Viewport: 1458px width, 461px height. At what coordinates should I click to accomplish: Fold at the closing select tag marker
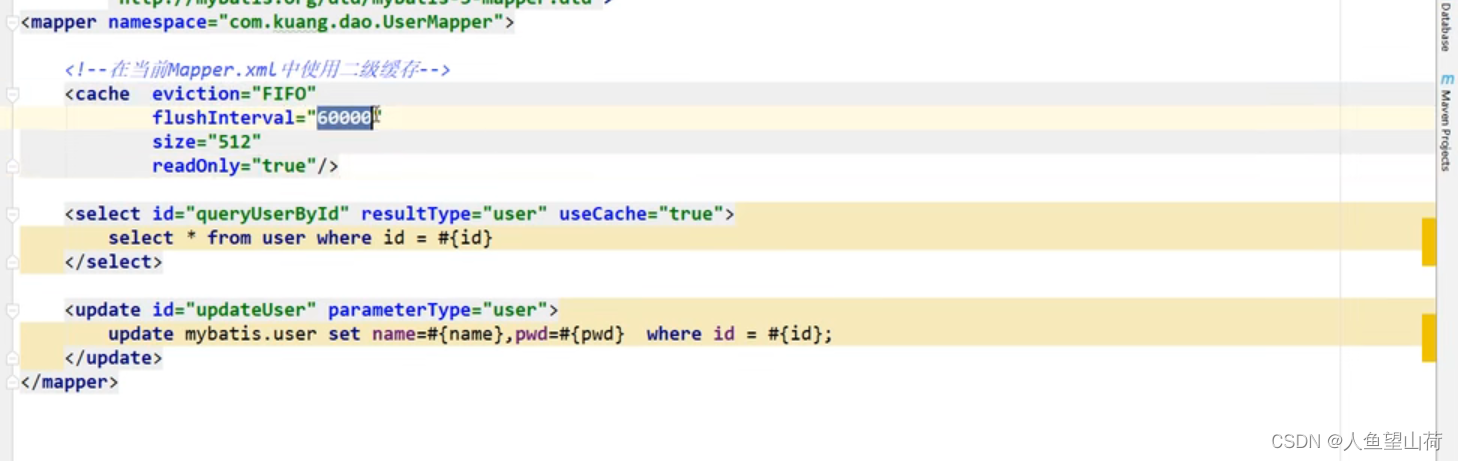point(12,262)
